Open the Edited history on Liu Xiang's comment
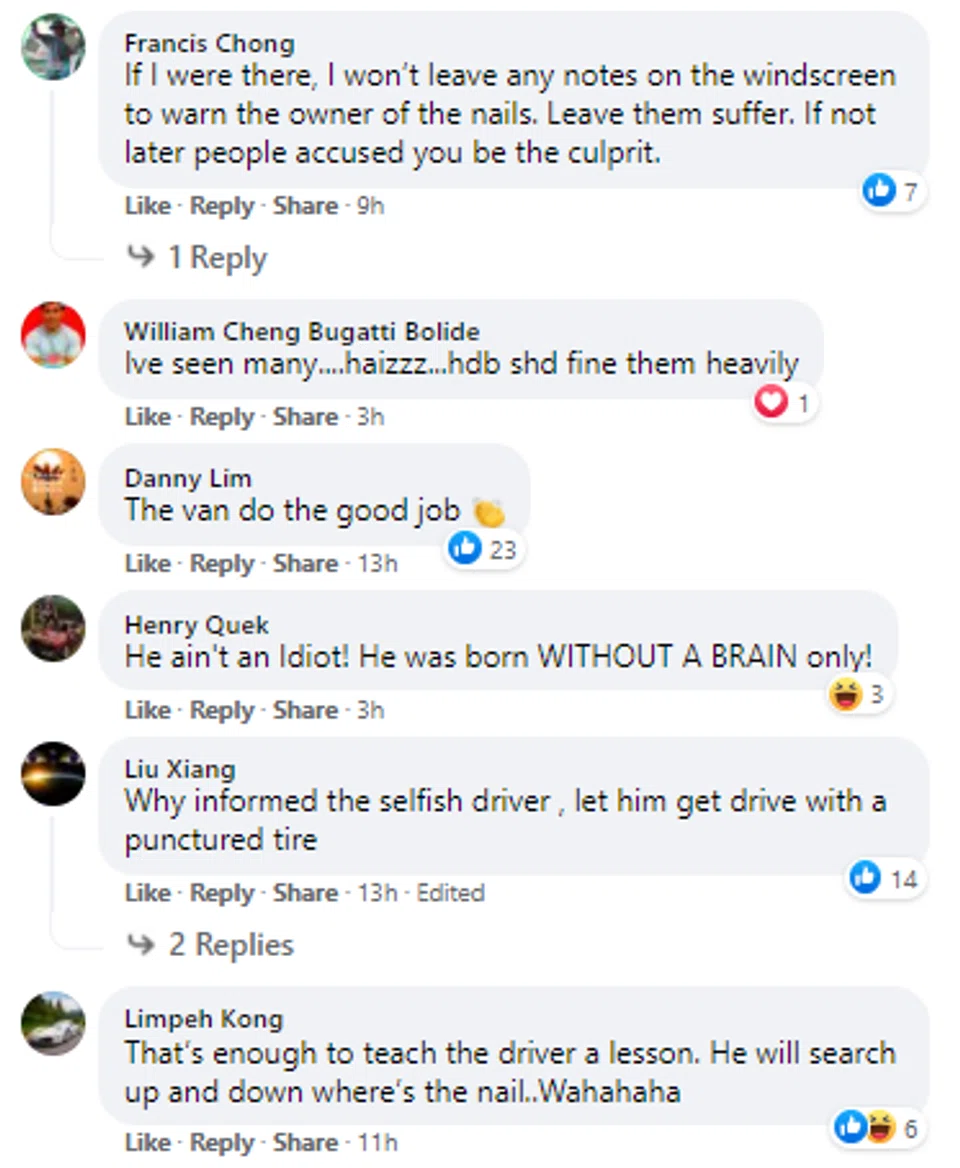Image resolution: width=960 pixels, height=1168 pixels. click(450, 892)
